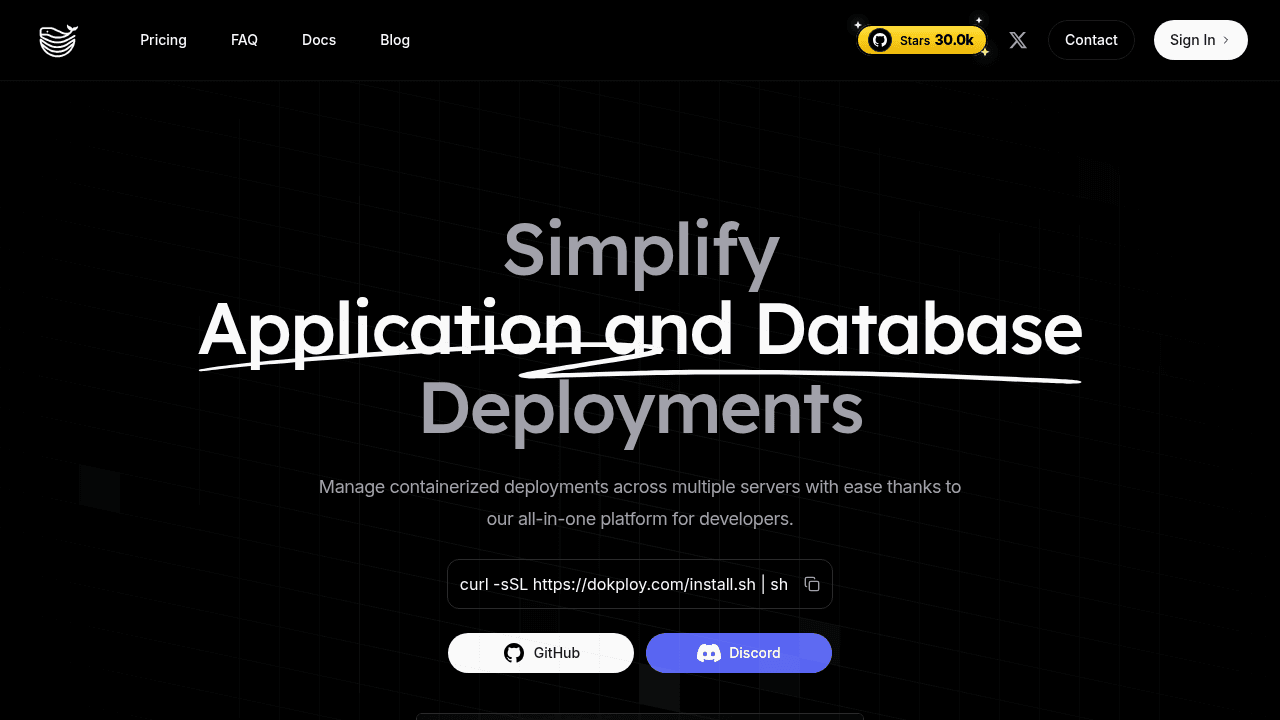The height and width of the screenshot is (720, 1280).
Task: Click the yellow GitHub Stars badge
Action: click(x=921, y=40)
